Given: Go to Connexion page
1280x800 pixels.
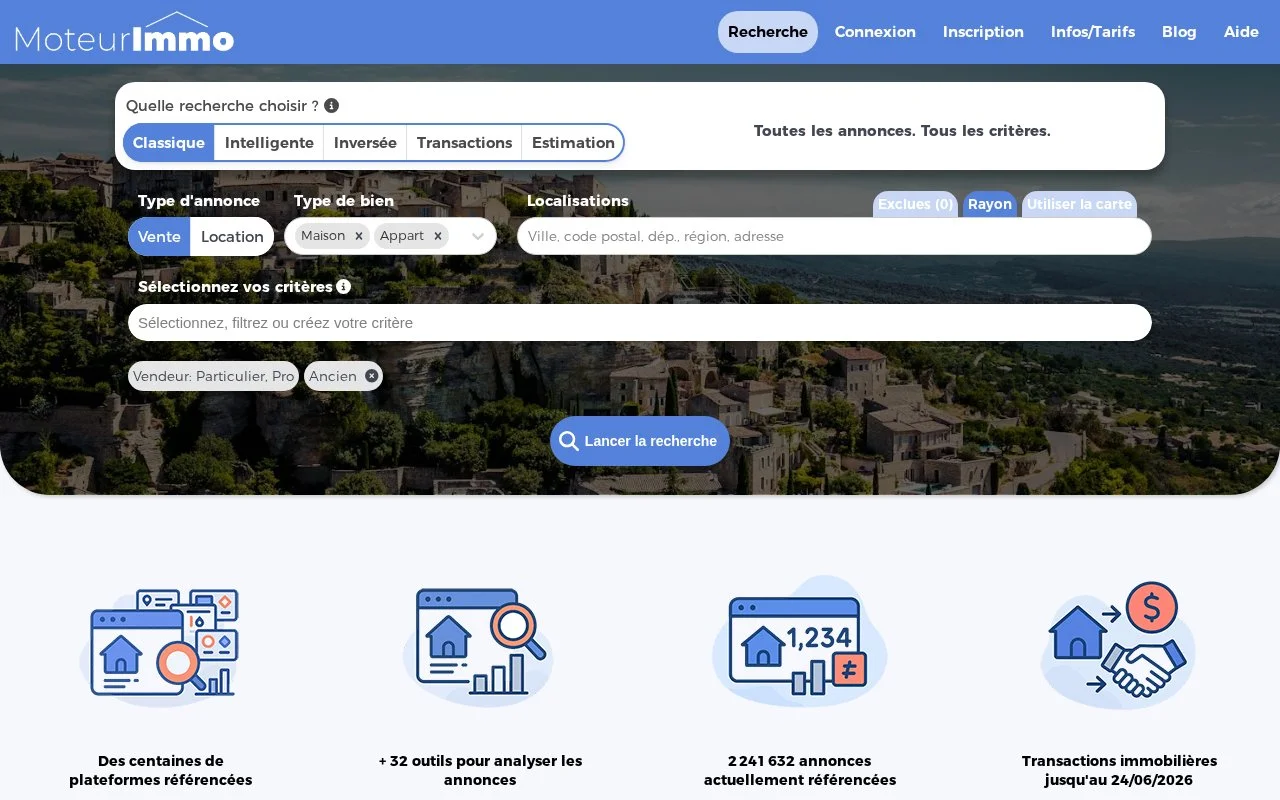Looking at the screenshot, I should click(x=875, y=32).
